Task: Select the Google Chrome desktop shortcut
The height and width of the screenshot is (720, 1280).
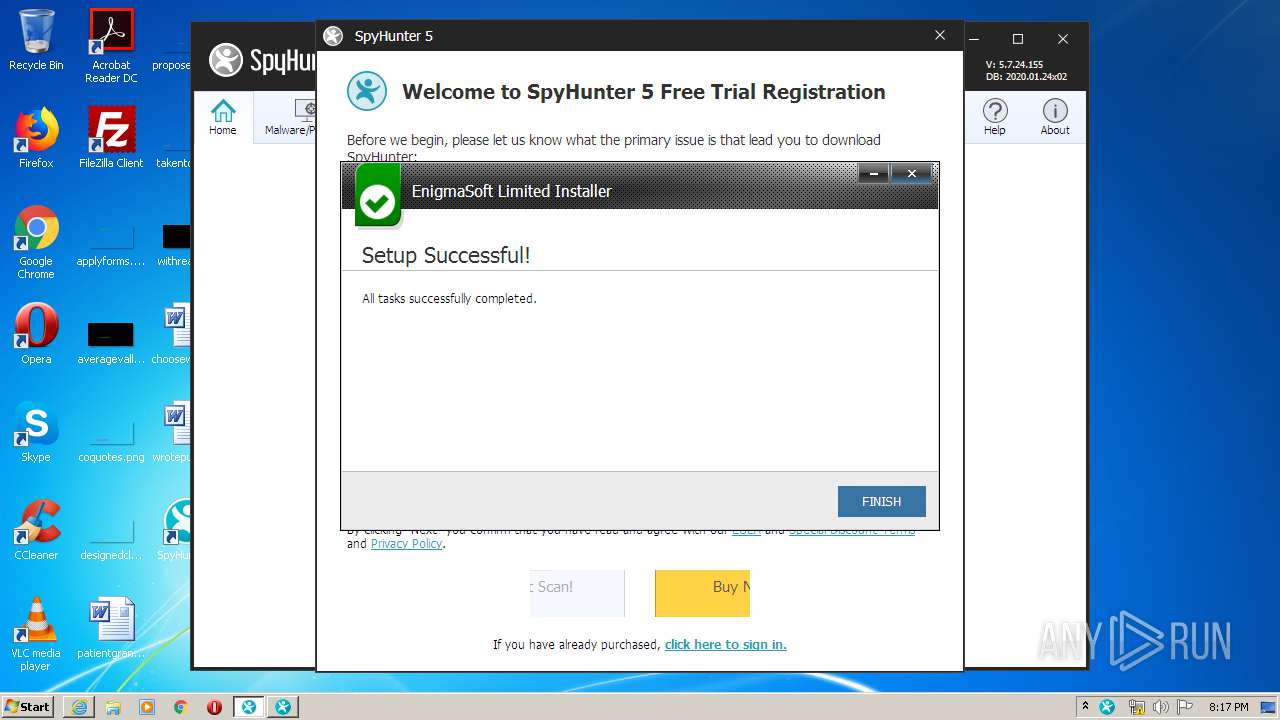Action: click(36, 242)
